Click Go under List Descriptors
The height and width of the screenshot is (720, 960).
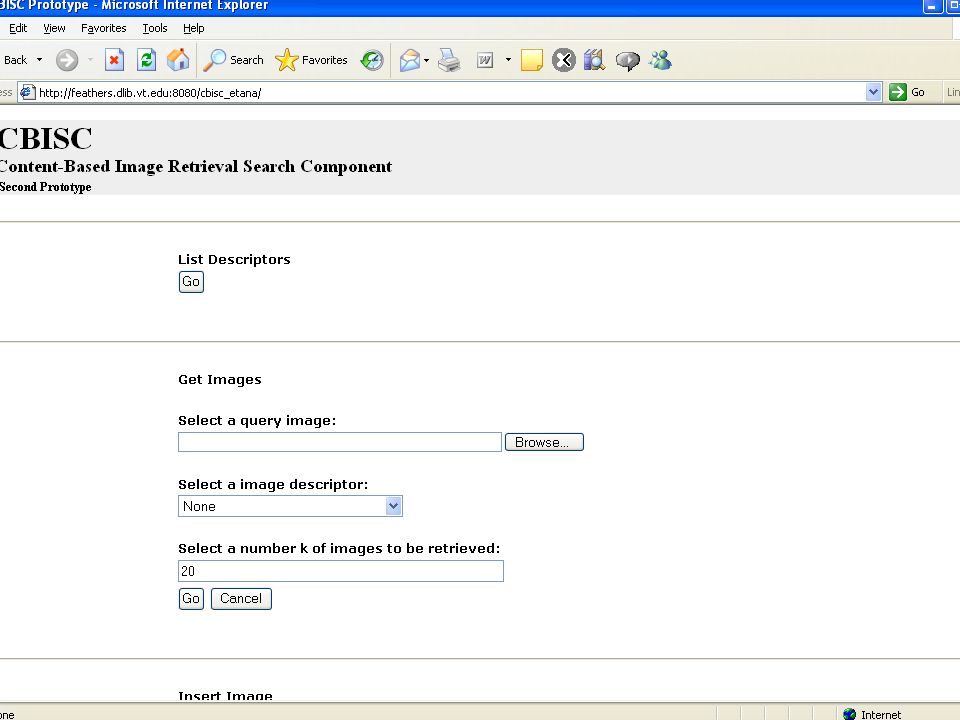[191, 282]
